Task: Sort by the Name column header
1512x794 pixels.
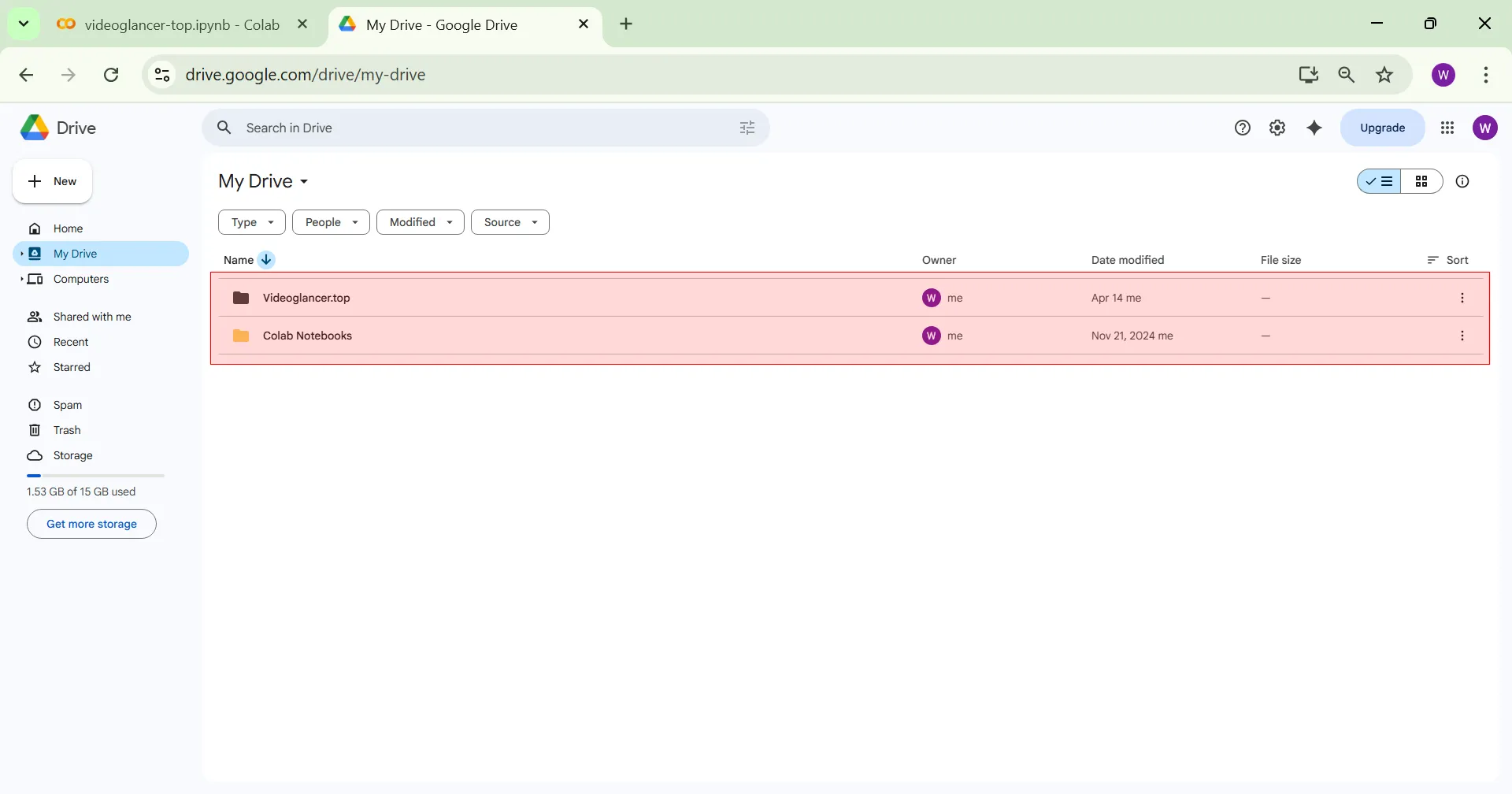Action: (239, 260)
